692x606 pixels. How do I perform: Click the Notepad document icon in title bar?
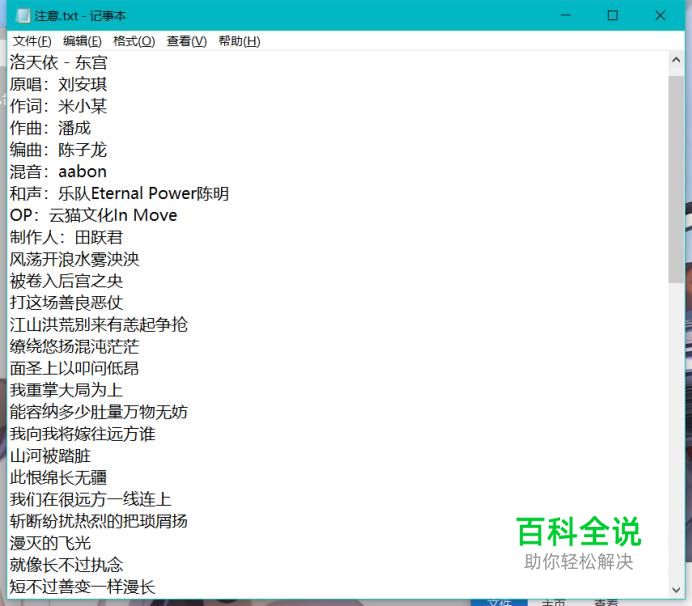coord(22,16)
